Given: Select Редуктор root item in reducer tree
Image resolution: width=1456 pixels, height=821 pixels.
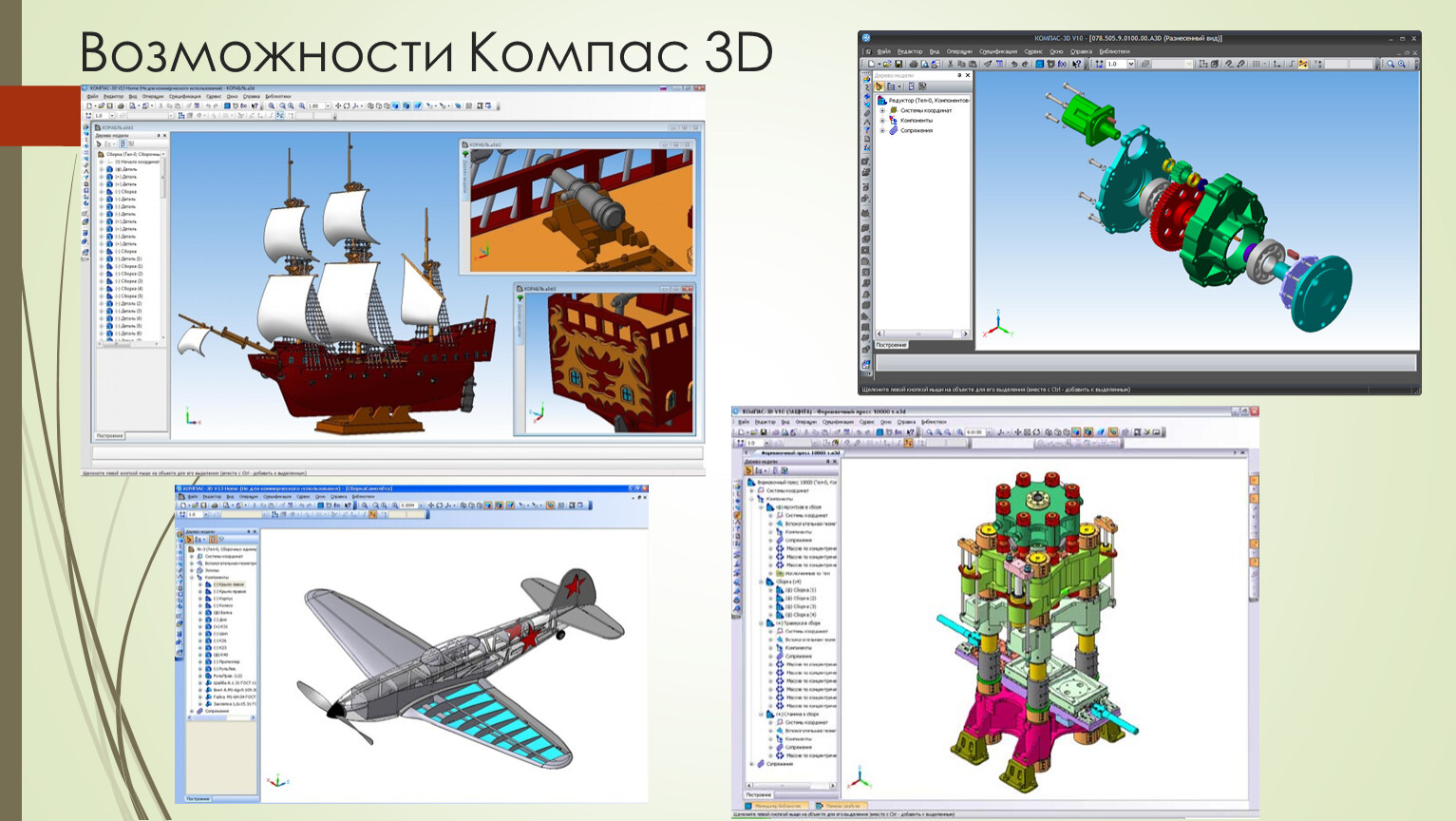Looking at the screenshot, I should [929, 101].
